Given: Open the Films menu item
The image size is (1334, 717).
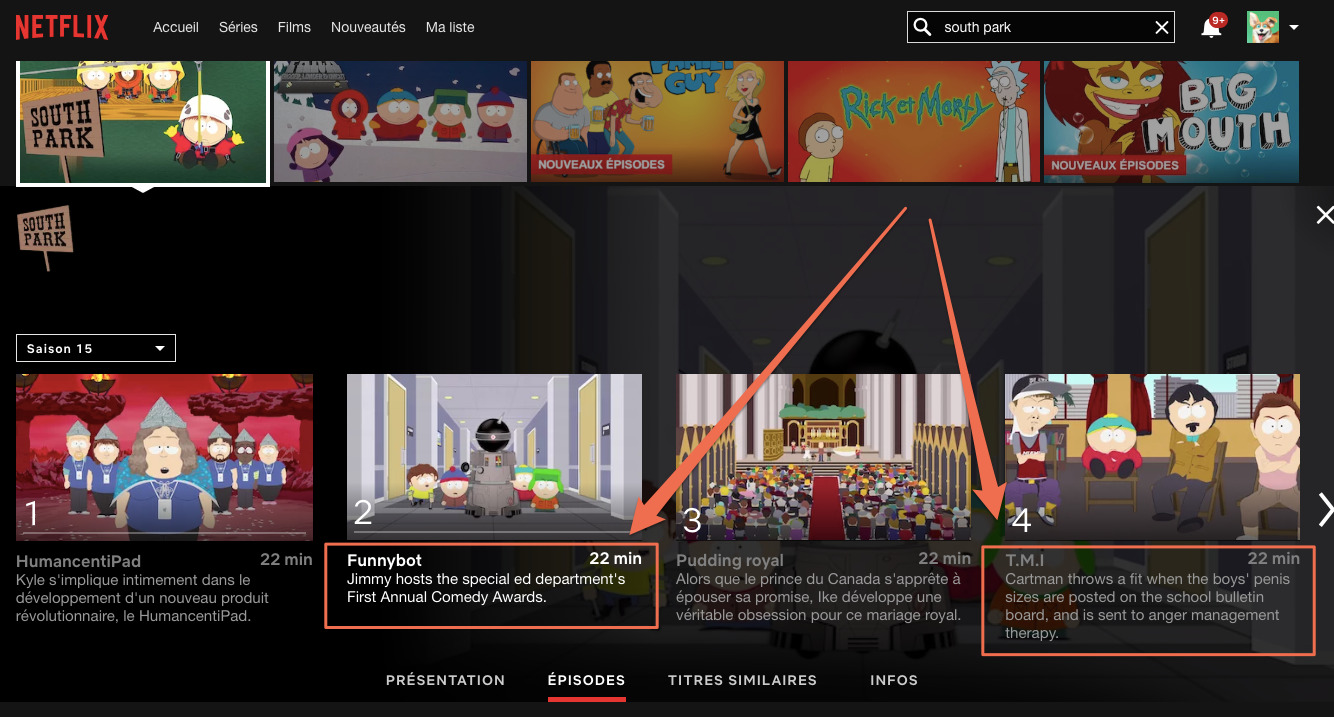Looking at the screenshot, I should click(294, 27).
